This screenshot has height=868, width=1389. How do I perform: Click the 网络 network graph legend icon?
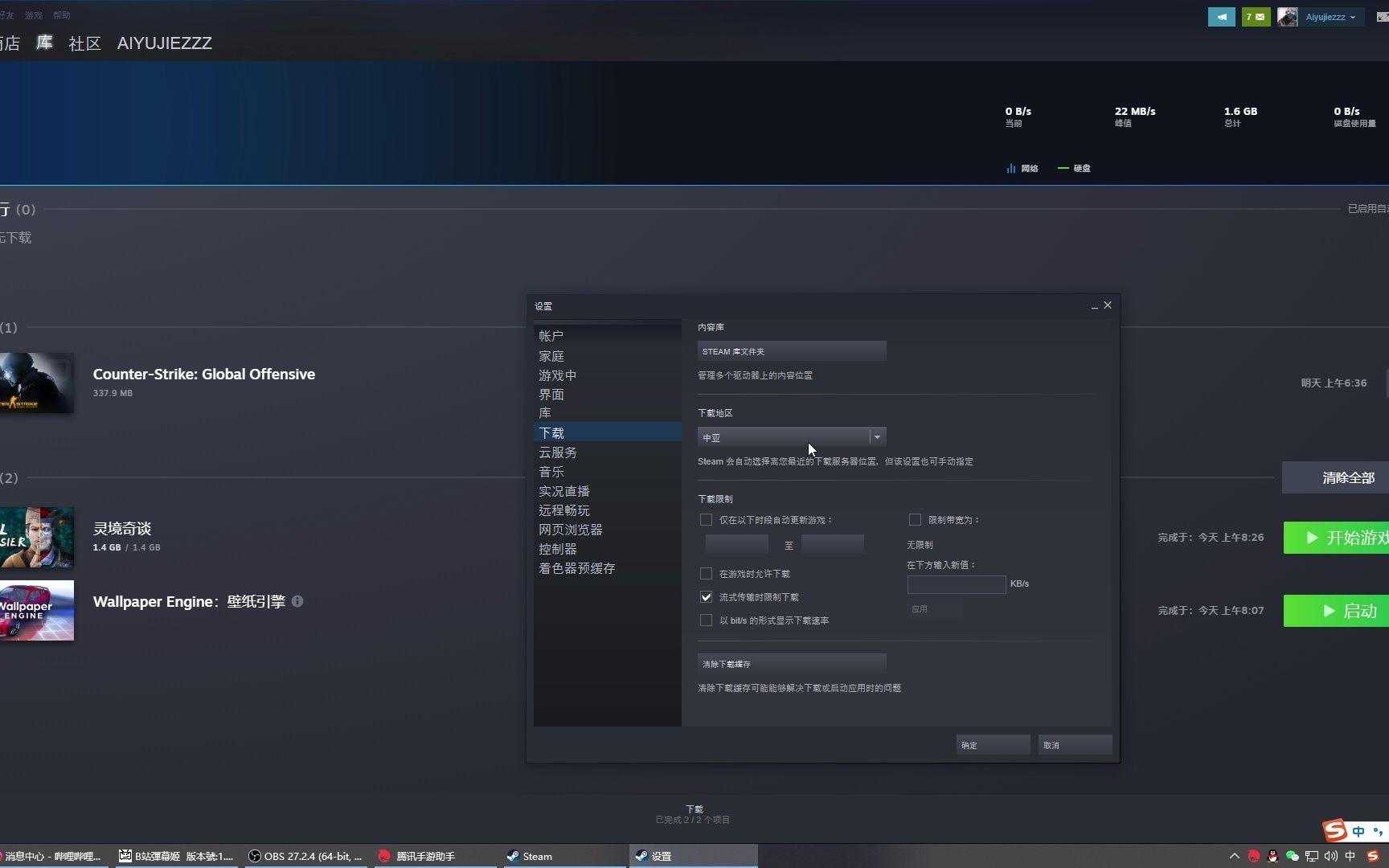coord(1010,169)
